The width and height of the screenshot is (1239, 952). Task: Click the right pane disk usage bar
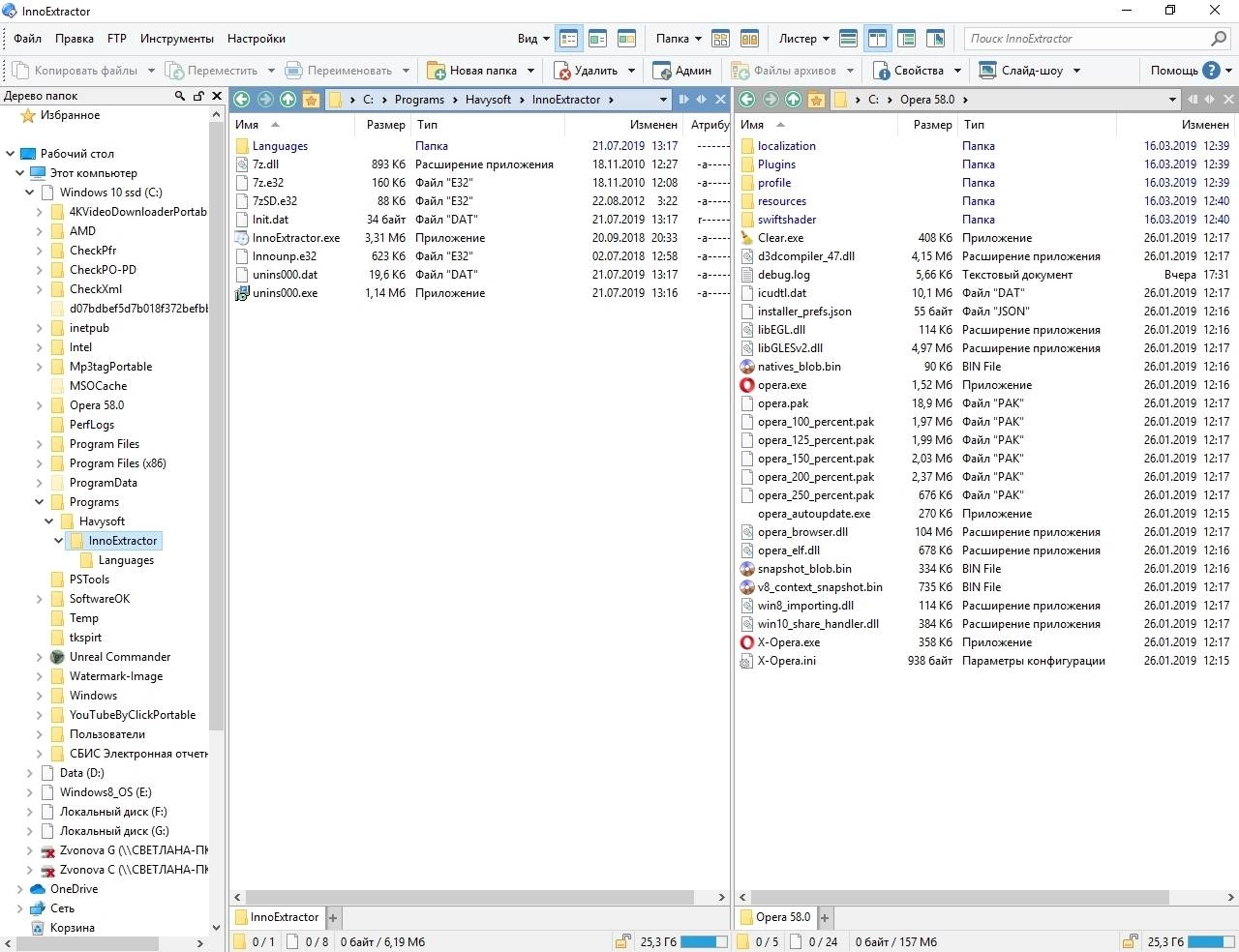click(x=1211, y=941)
